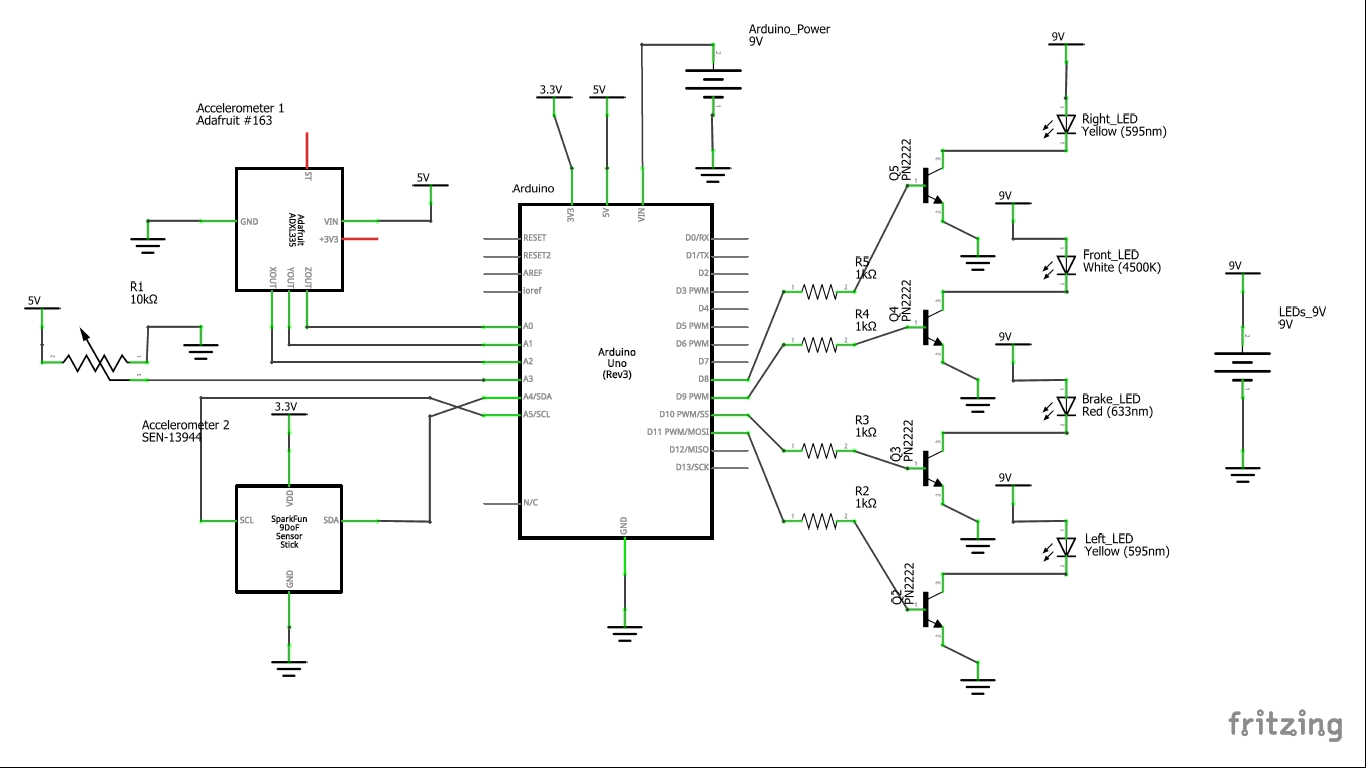
Task: Select the 'Red (633nm)' label text
Action: click(x=1117, y=412)
